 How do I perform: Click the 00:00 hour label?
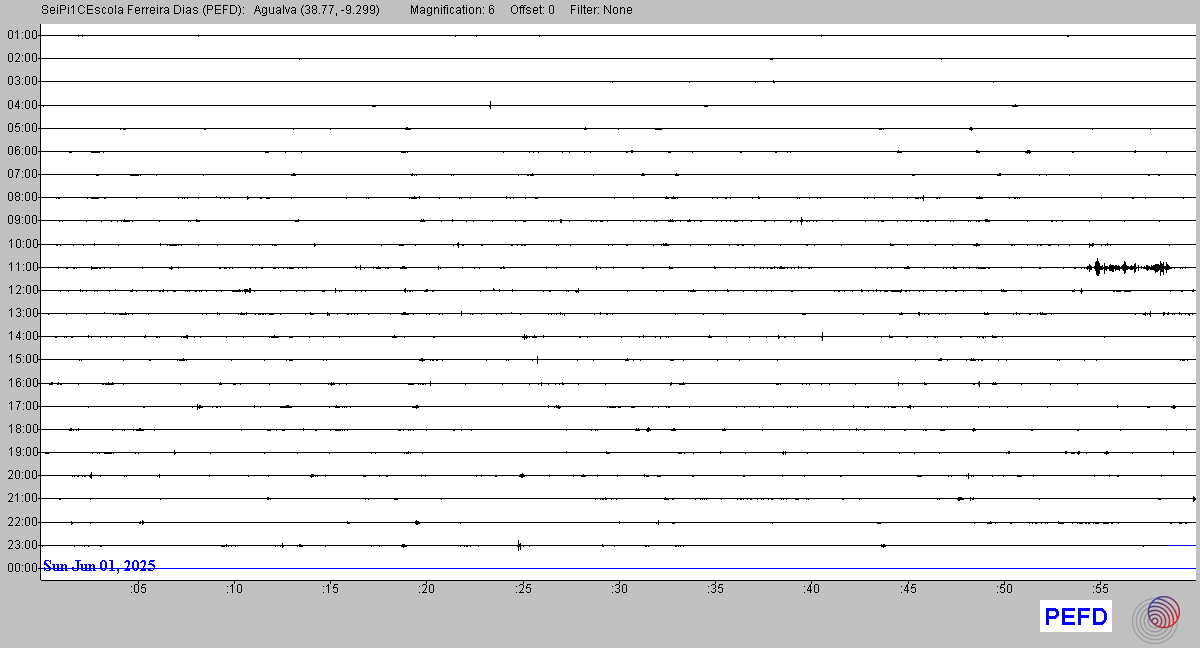22,568
